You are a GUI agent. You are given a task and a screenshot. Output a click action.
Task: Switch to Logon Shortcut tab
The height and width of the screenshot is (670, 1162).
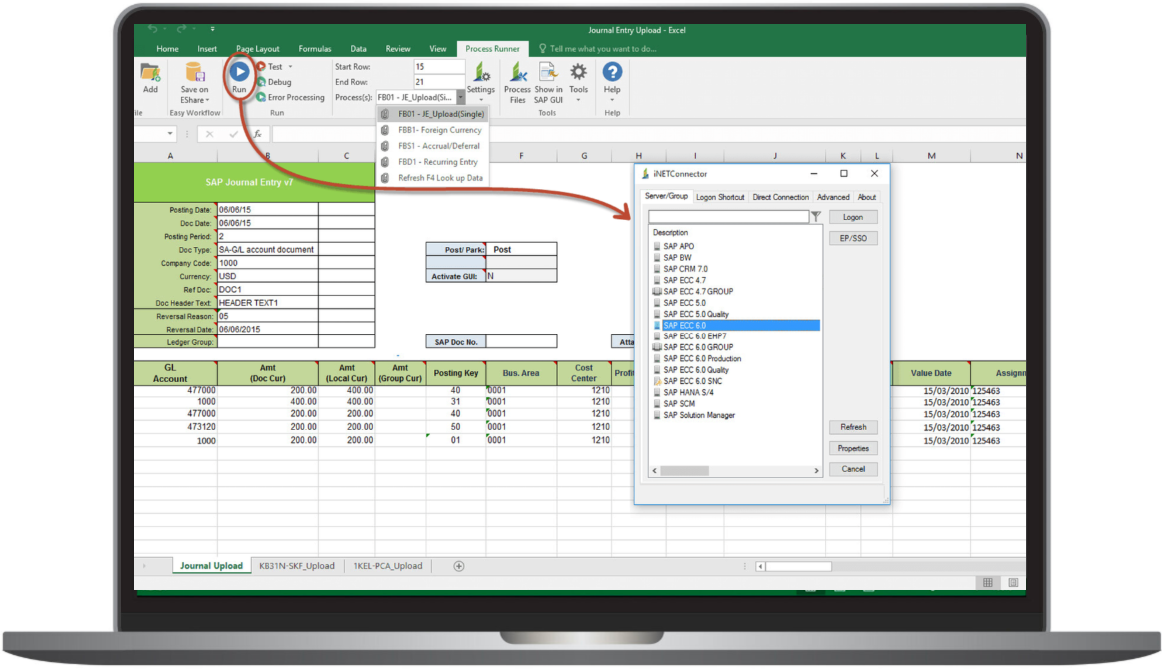(x=720, y=197)
